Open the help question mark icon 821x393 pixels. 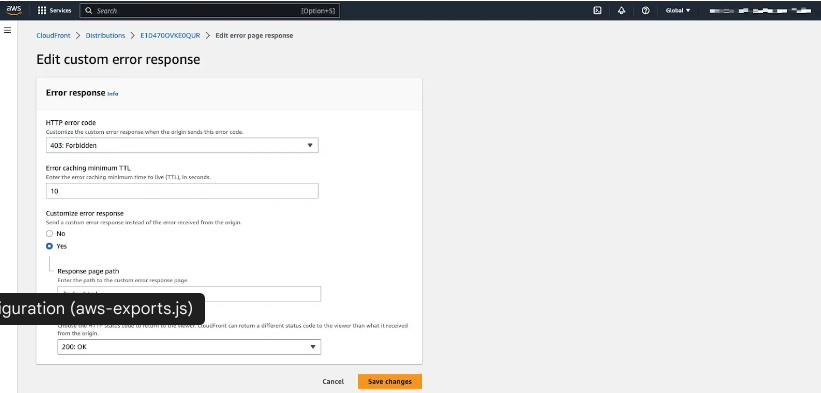click(645, 10)
